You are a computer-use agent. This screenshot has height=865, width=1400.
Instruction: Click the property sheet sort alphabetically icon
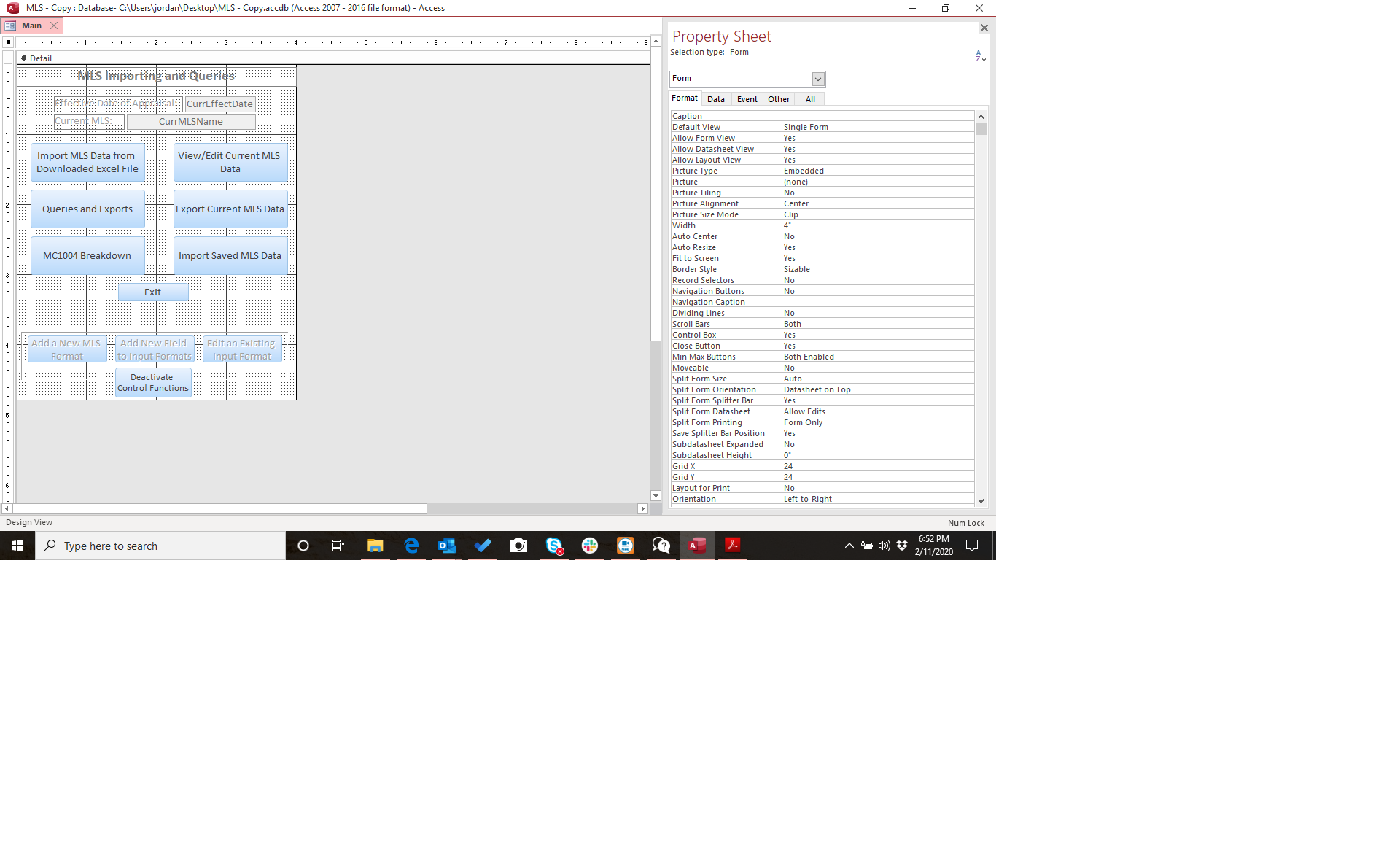tap(981, 56)
